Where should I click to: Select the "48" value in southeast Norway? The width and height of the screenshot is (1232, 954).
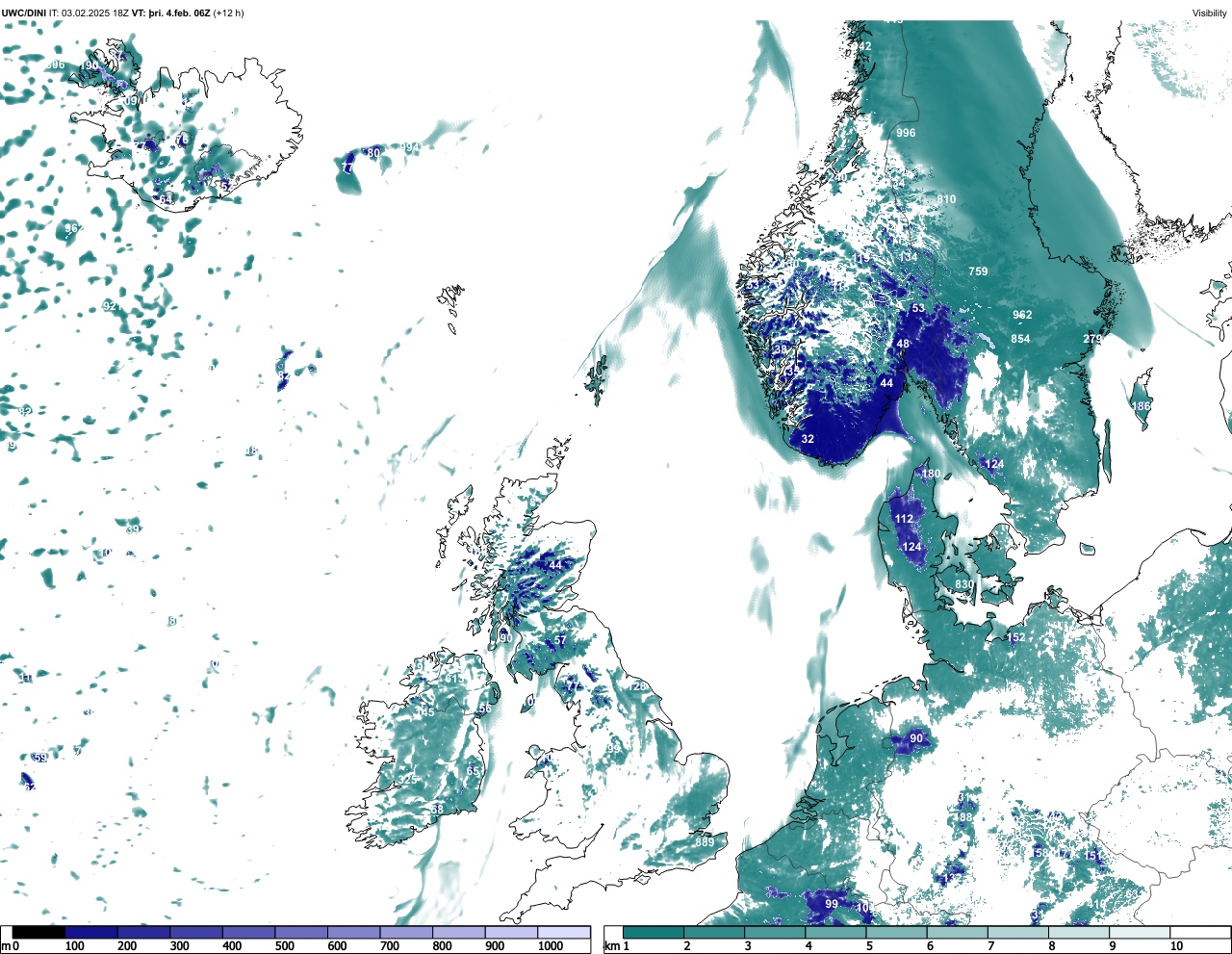click(x=903, y=344)
